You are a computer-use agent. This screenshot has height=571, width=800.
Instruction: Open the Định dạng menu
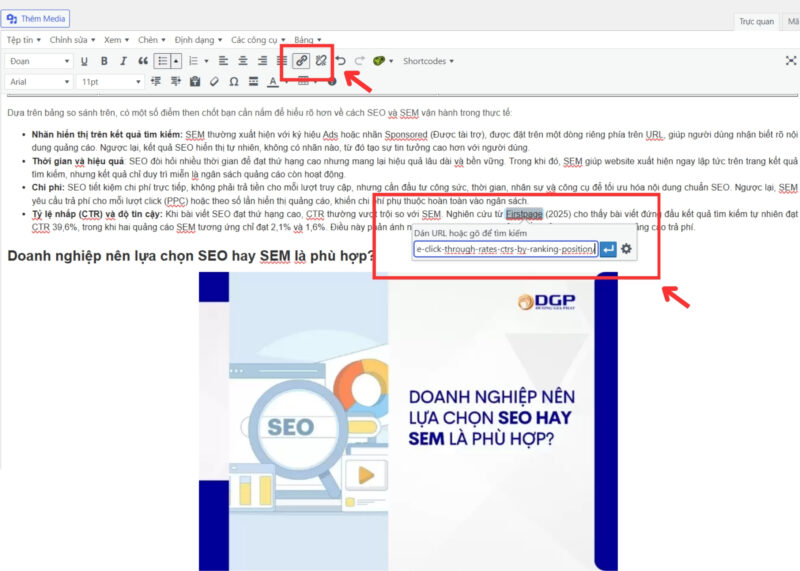(198, 40)
